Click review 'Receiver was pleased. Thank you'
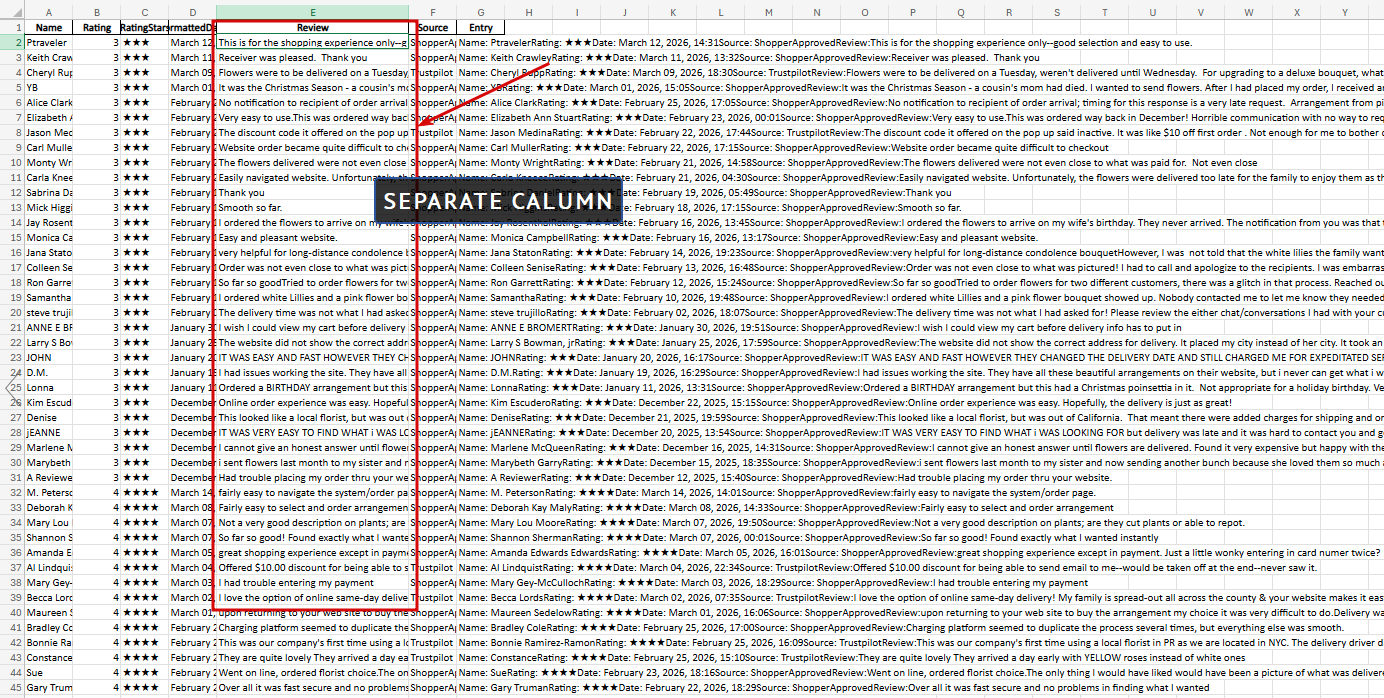Viewport: 1384px width, 698px height. 312,57
